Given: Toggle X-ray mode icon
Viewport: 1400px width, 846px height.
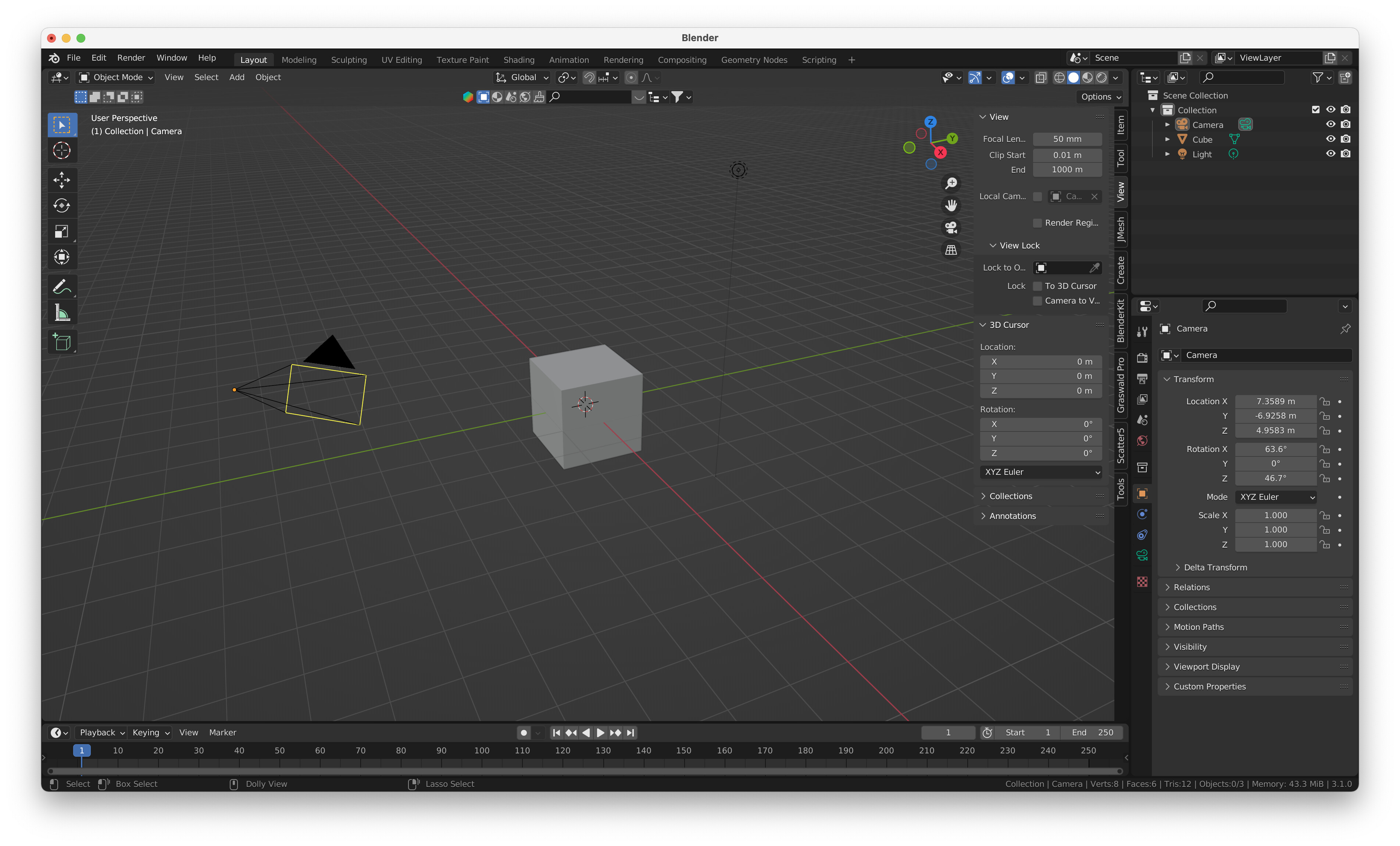Looking at the screenshot, I should coord(1040,77).
